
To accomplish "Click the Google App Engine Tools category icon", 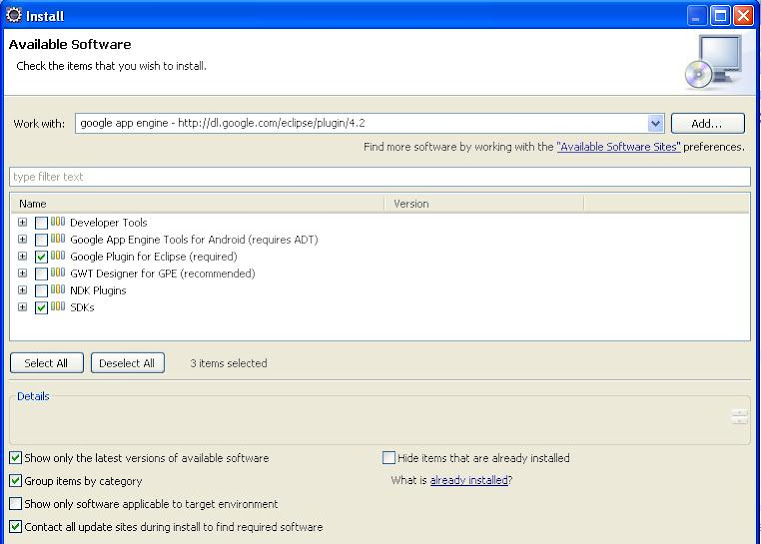I will 58,239.
